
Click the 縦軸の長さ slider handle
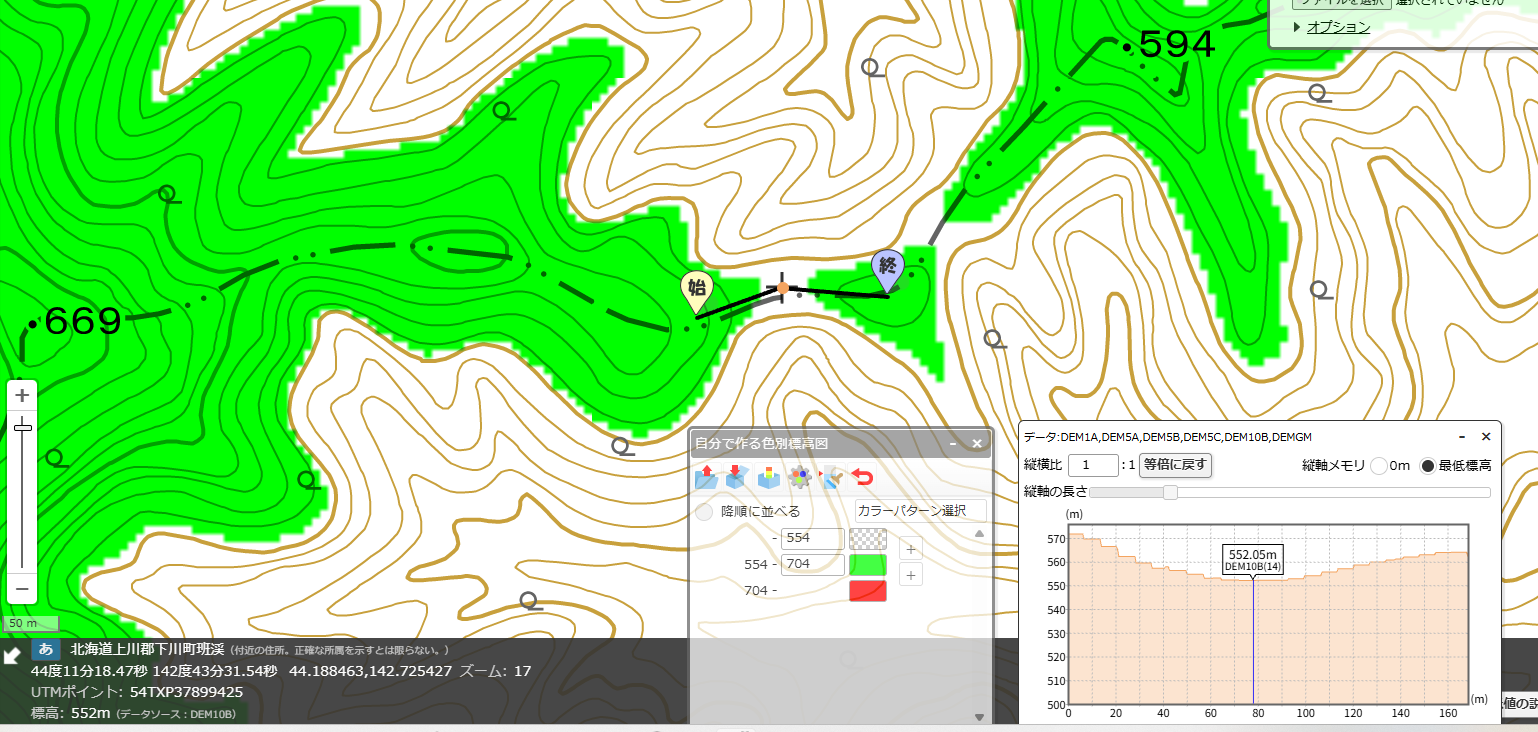1170,492
